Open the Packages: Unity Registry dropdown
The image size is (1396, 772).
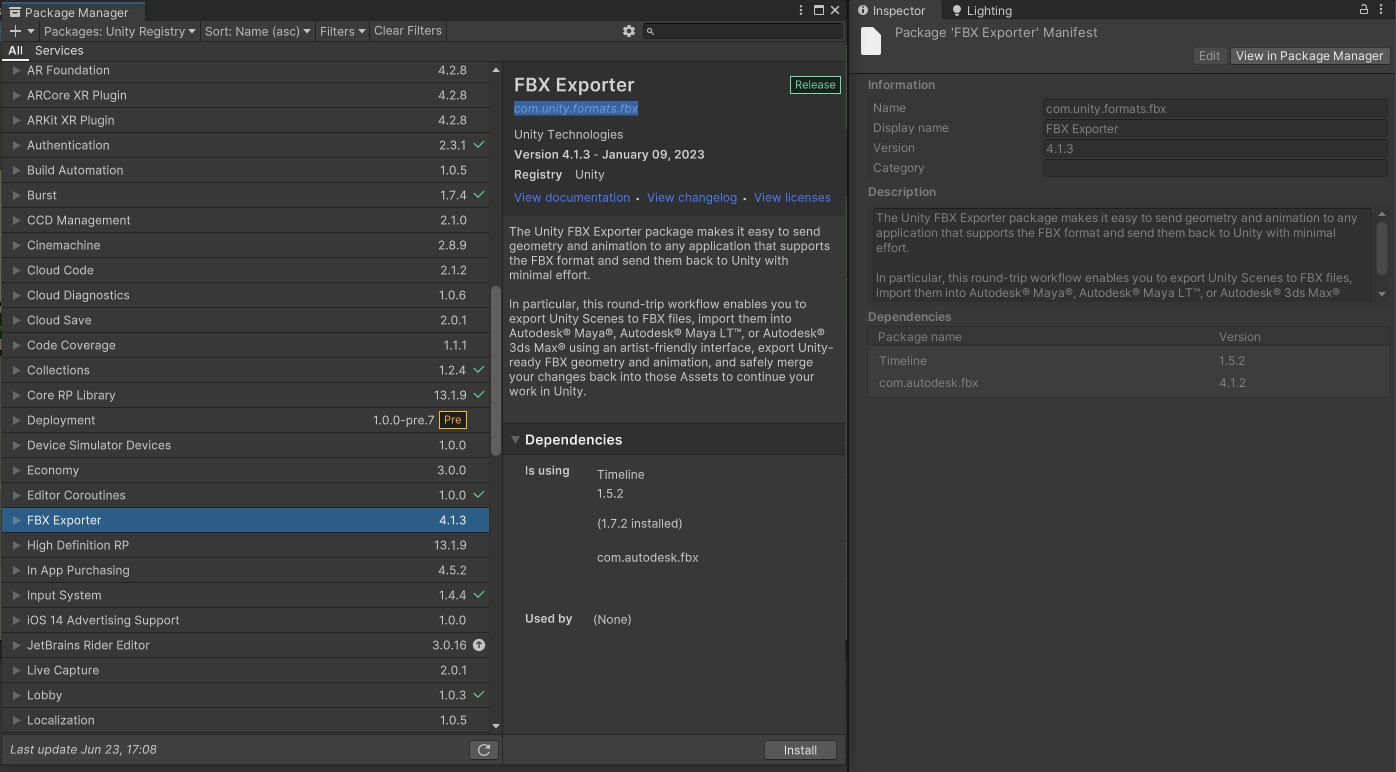(119, 31)
